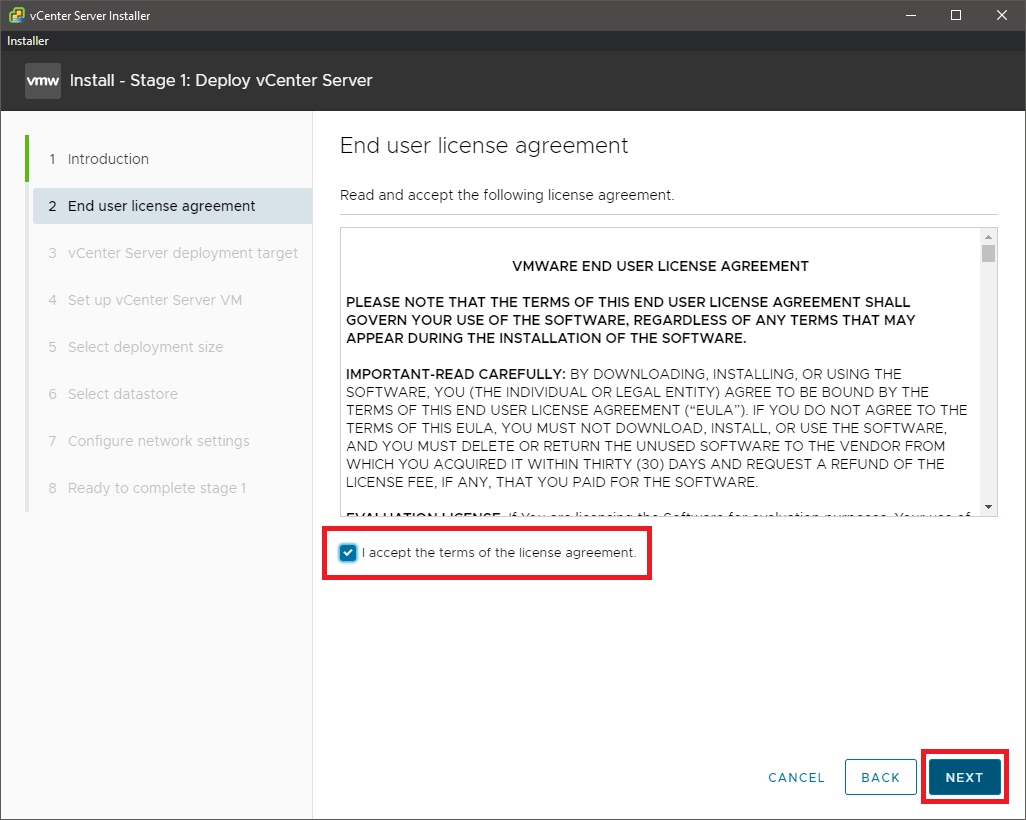Screen dimensions: 1026x820
Task: Open Configure network settings step
Action: [158, 441]
